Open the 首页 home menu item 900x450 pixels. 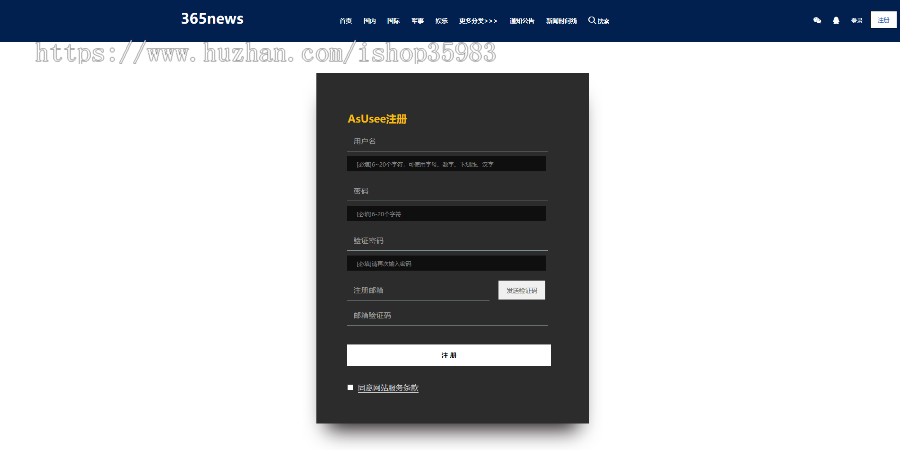click(x=346, y=21)
